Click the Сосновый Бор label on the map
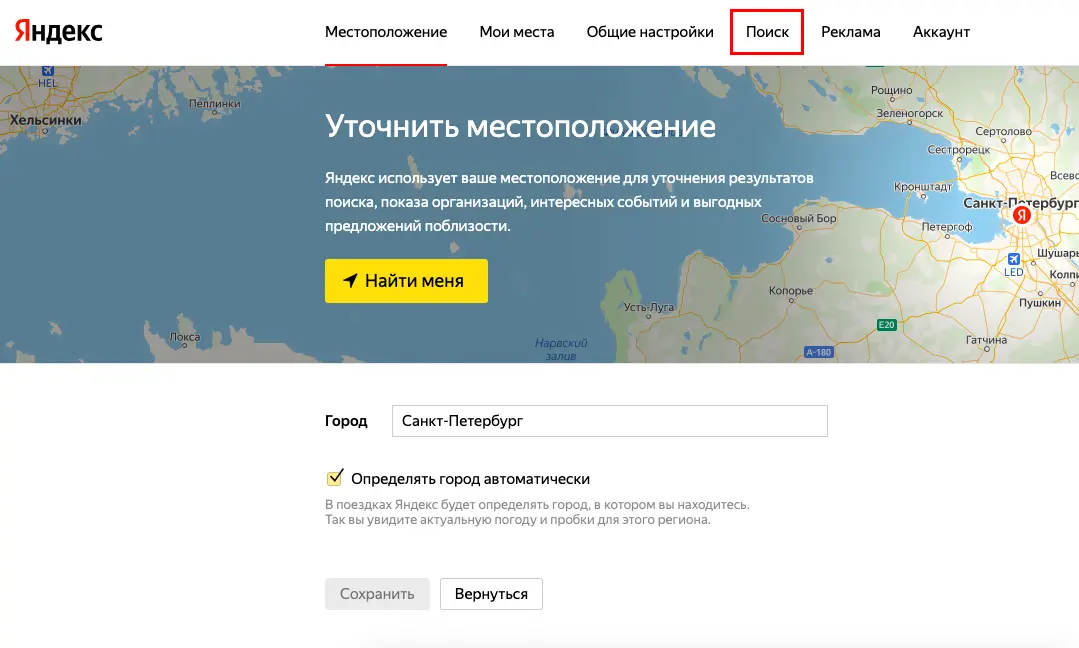The height and width of the screenshot is (648, 1079). click(x=799, y=218)
